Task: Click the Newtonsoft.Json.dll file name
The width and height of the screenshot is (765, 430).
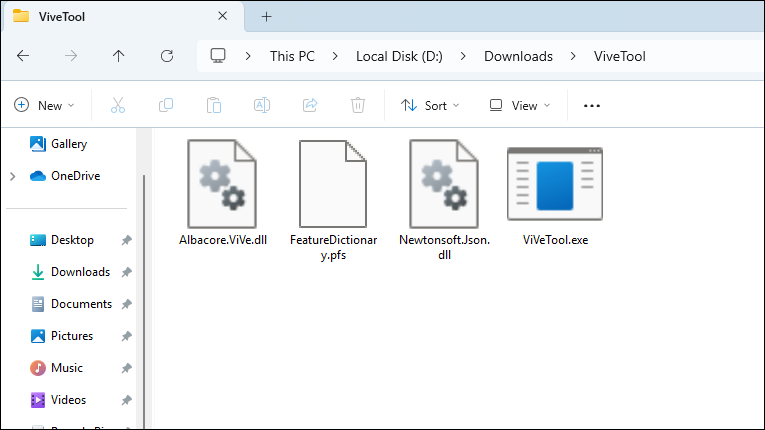Action: pyautogui.click(x=444, y=247)
